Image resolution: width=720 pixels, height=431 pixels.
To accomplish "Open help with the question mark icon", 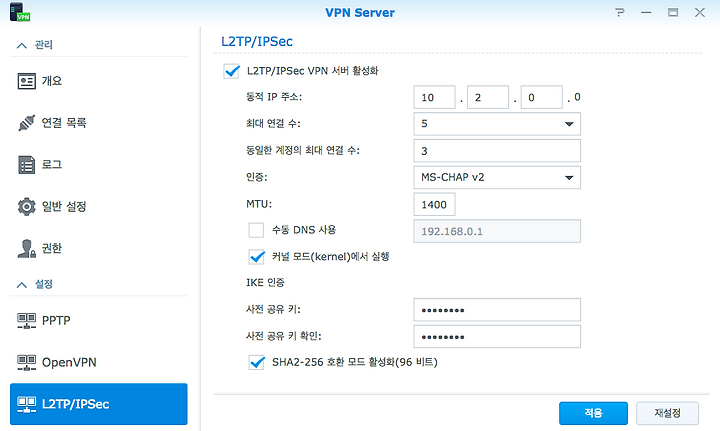I will [x=620, y=12].
